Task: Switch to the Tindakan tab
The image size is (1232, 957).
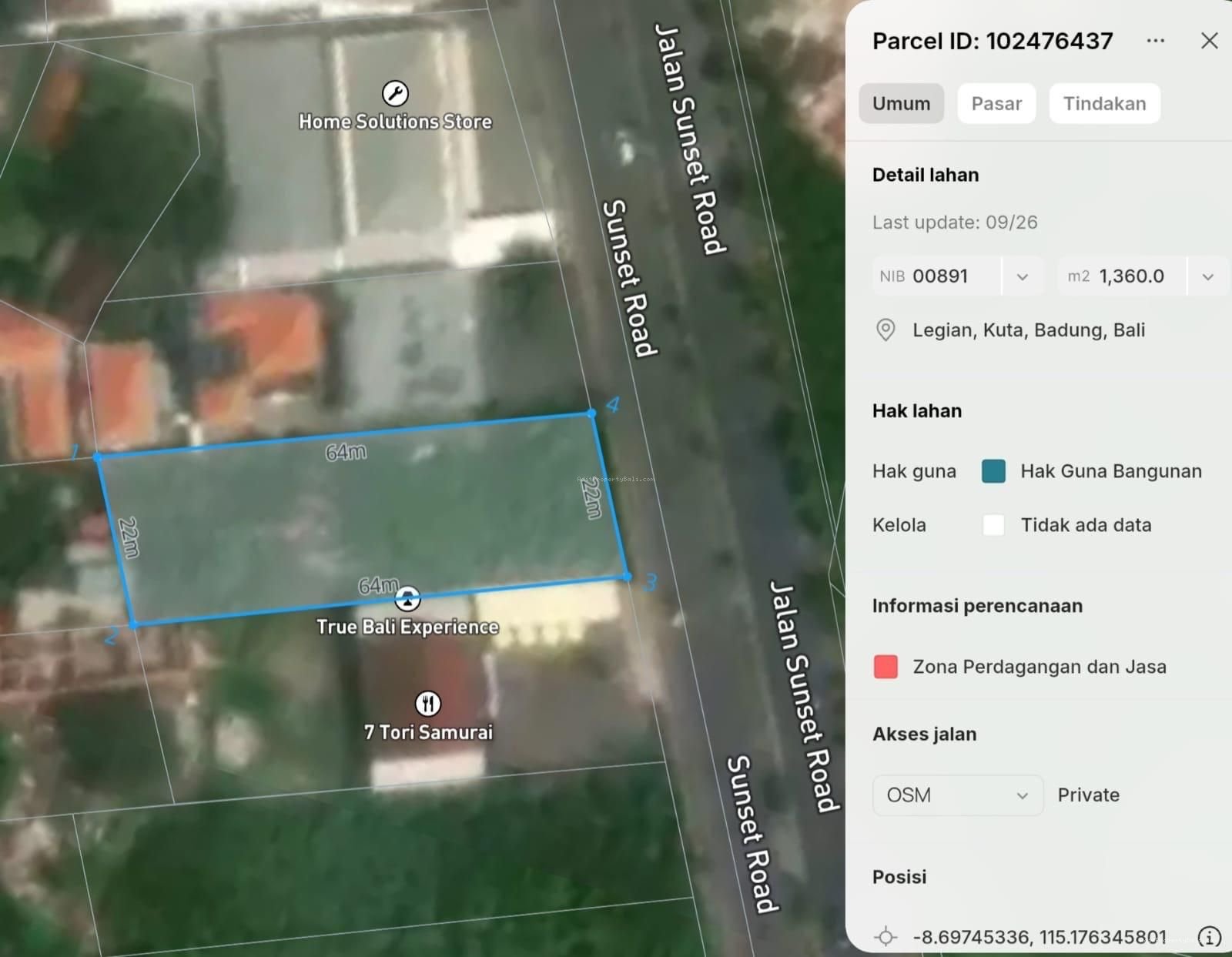Action: pos(1104,103)
